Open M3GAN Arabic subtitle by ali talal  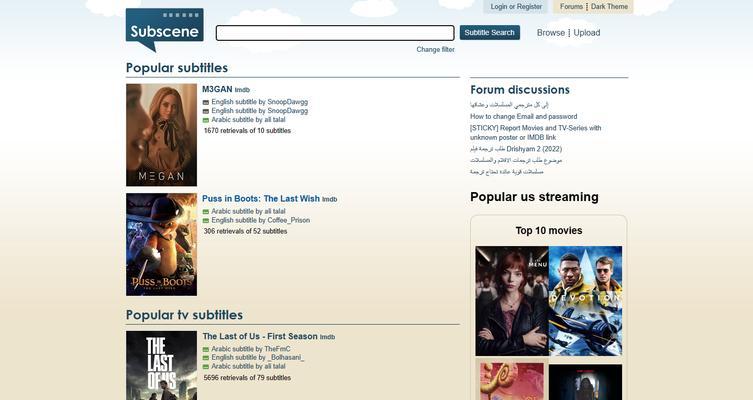(248, 120)
